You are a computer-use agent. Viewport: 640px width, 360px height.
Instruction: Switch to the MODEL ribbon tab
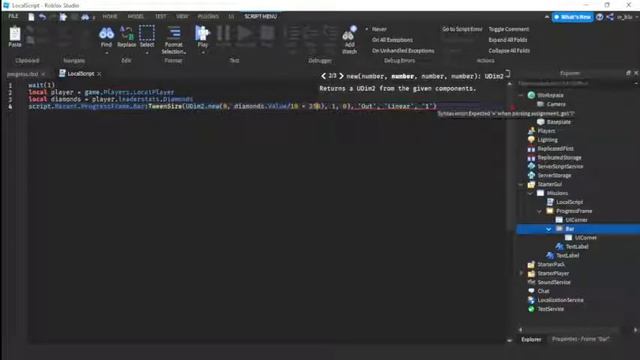(x=136, y=16)
